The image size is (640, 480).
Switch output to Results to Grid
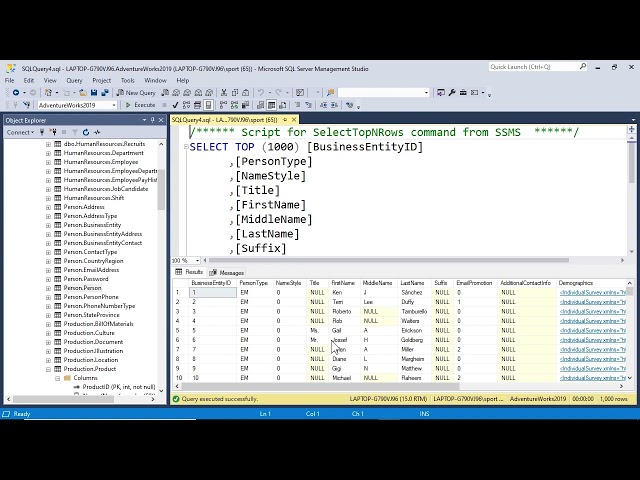click(271, 105)
